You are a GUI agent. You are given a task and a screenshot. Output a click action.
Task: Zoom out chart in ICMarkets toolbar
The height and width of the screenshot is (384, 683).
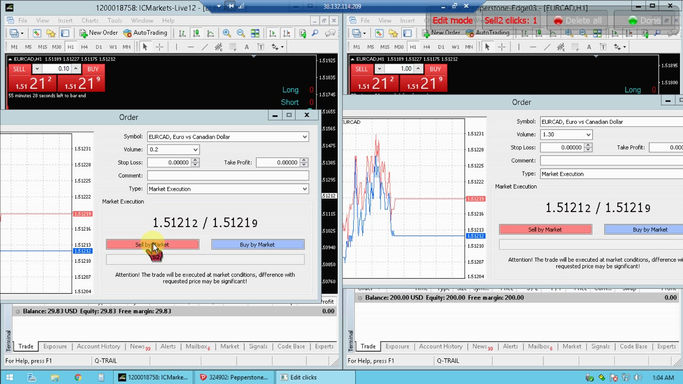[x=240, y=33]
